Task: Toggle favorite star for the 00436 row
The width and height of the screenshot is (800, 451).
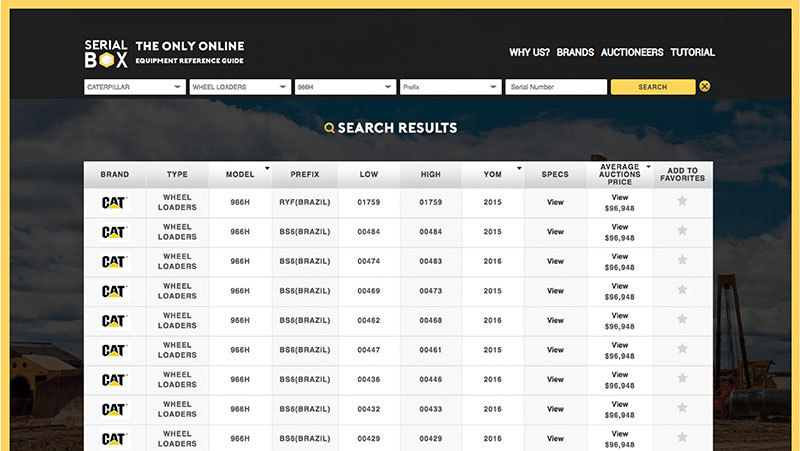Action: coord(682,379)
